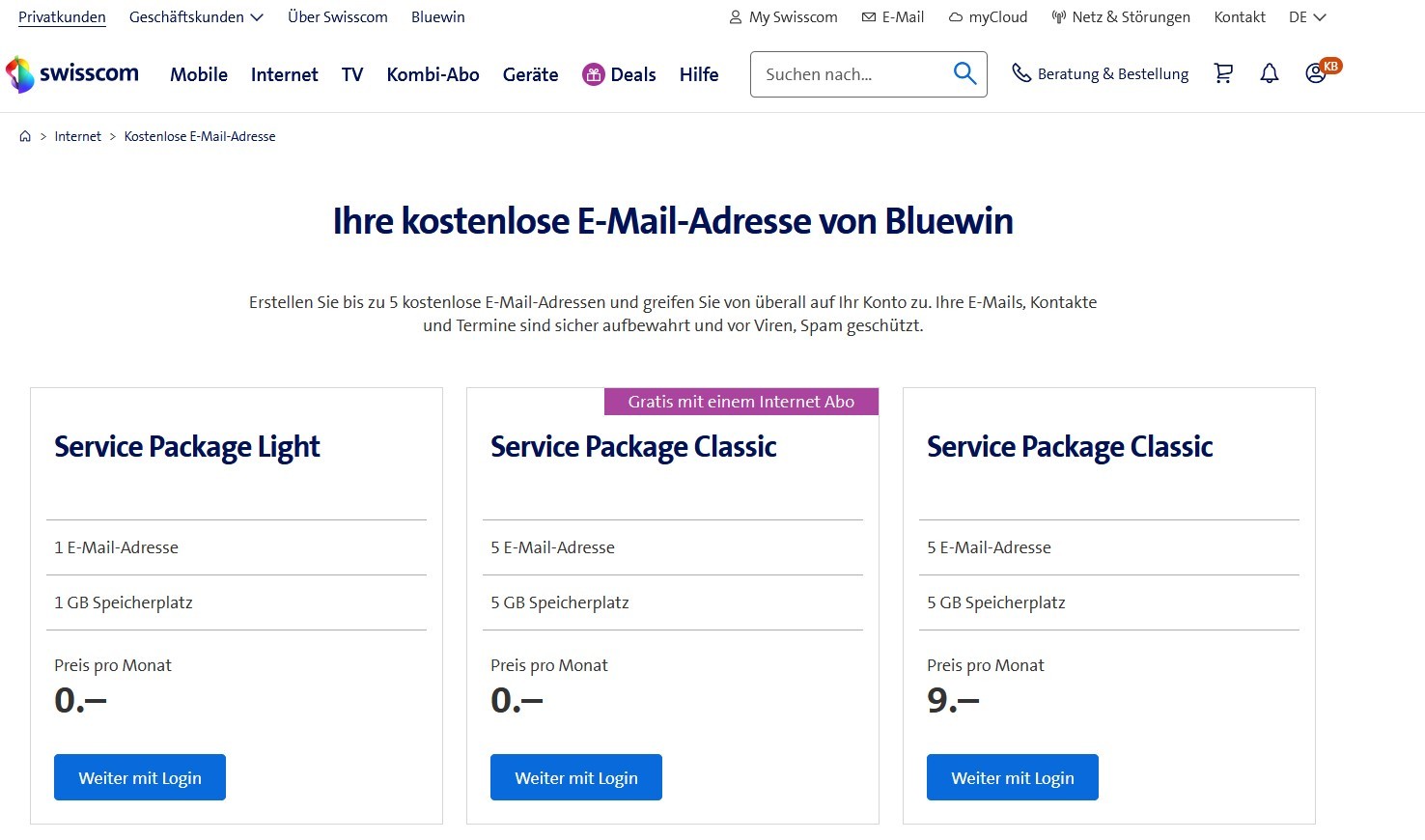Open the DE language dropdown

coord(1307,17)
